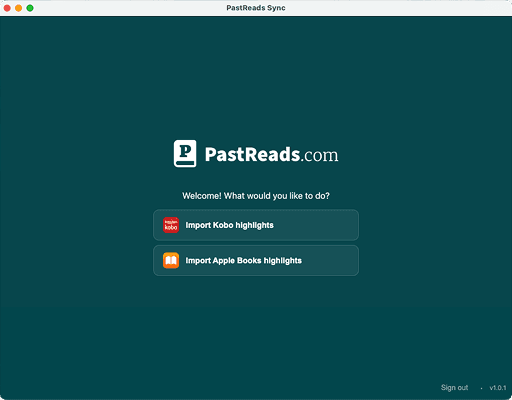Maximize the window with green button

coord(30,8)
